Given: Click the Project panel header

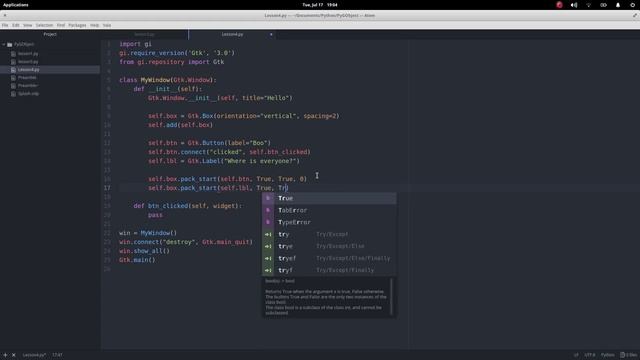Looking at the screenshot, I should click(x=50, y=34).
